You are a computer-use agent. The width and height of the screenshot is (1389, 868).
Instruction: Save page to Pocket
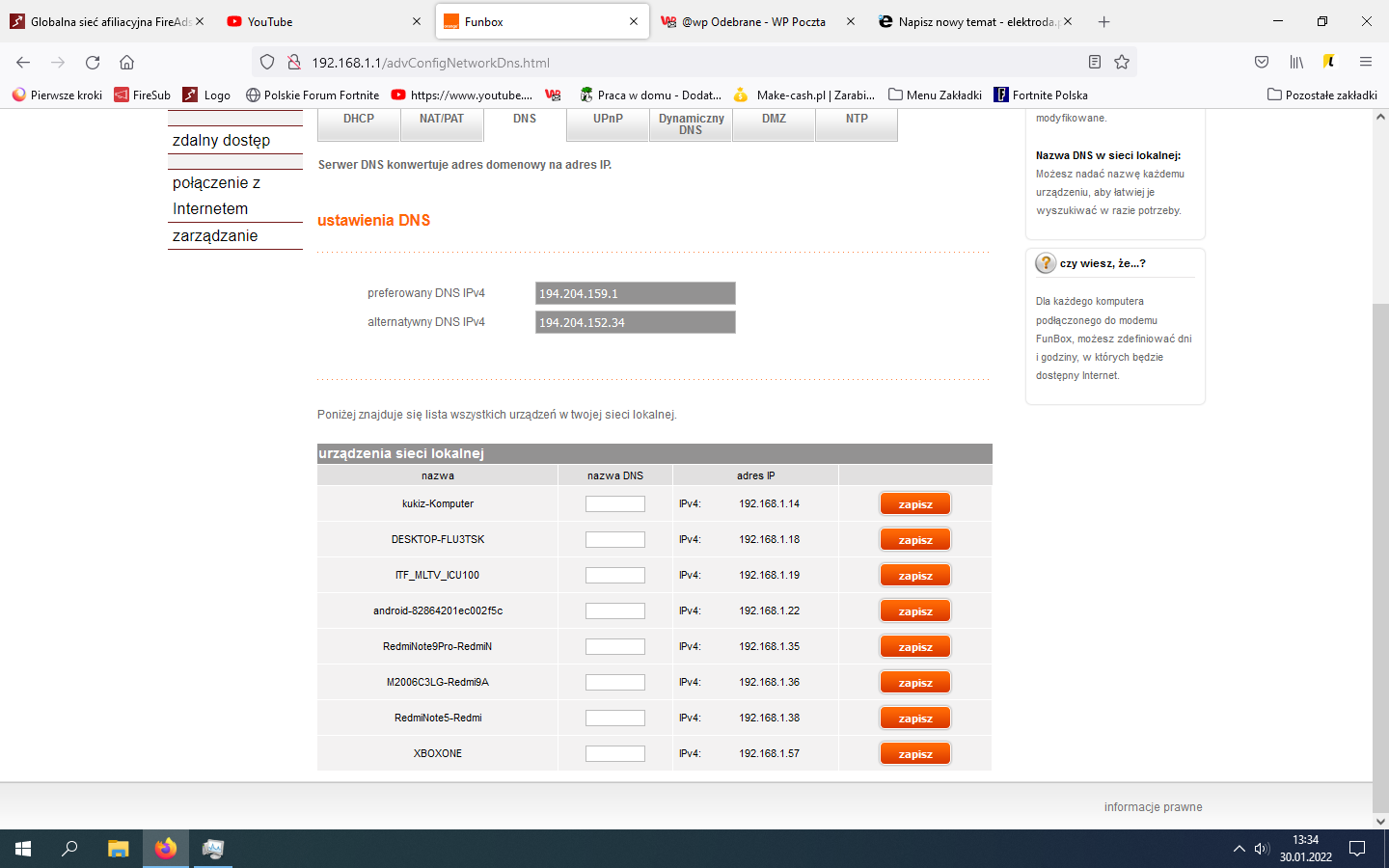(1262, 63)
